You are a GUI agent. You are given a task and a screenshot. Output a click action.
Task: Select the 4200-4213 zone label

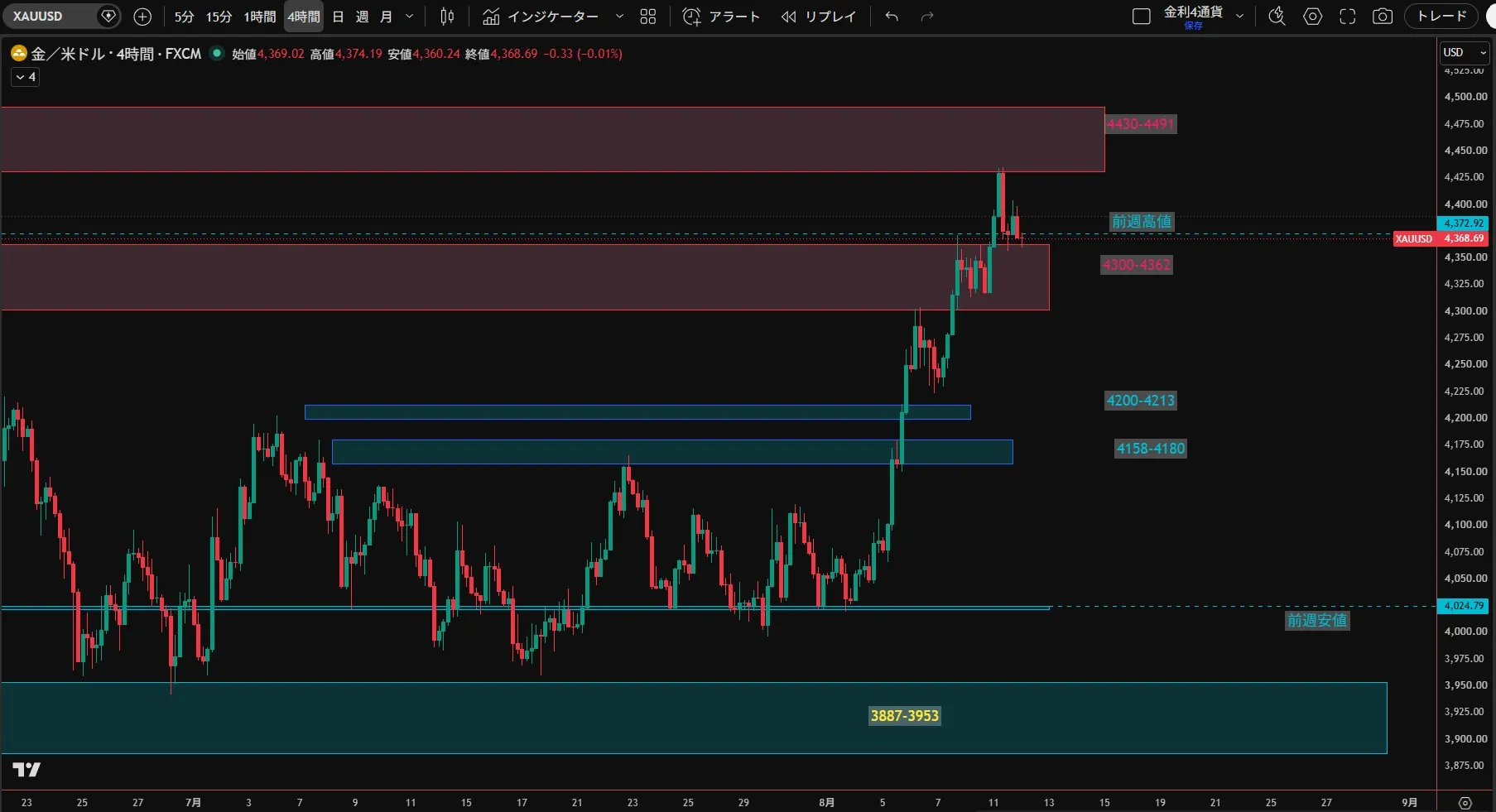[x=1140, y=401]
